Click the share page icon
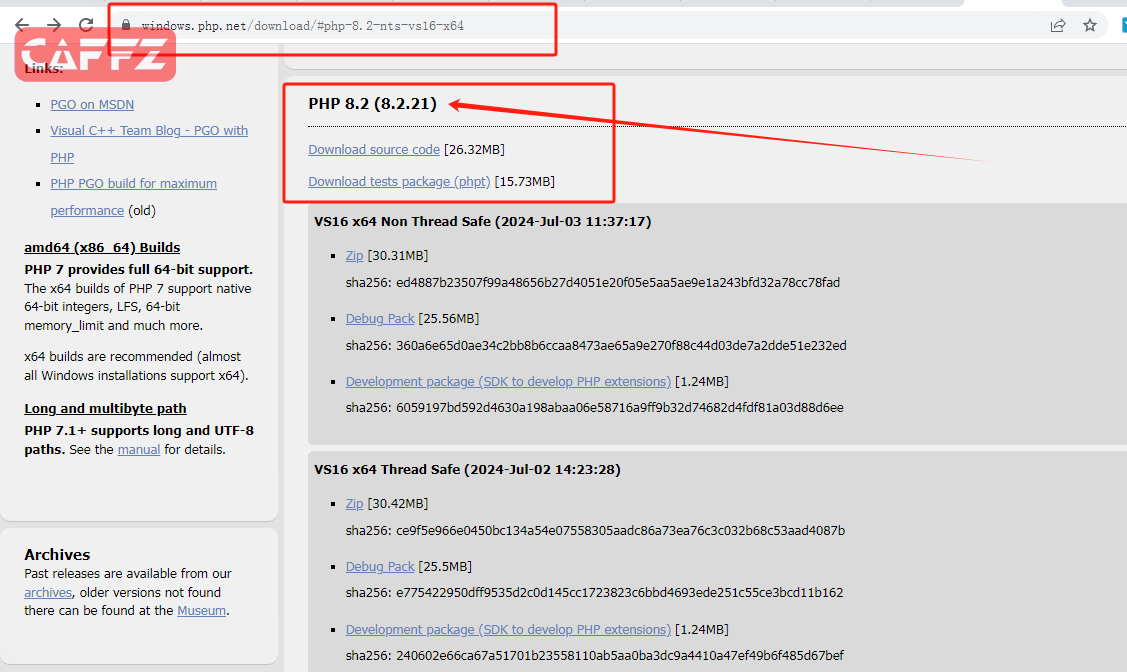This screenshot has height=672, width=1127. pyautogui.click(x=1058, y=25)
